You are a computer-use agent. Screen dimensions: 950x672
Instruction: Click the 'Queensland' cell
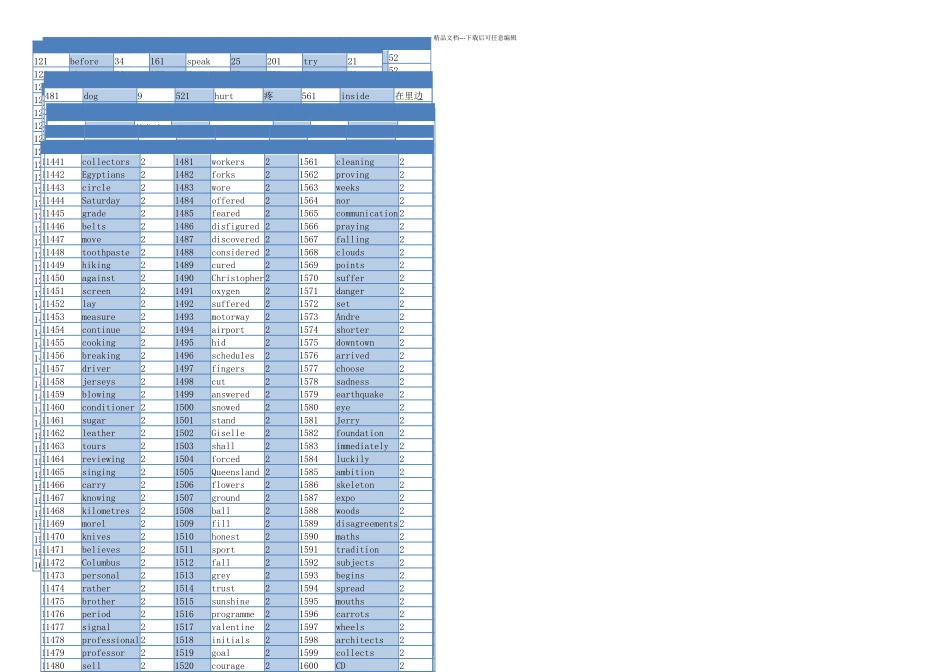point(237,472)
